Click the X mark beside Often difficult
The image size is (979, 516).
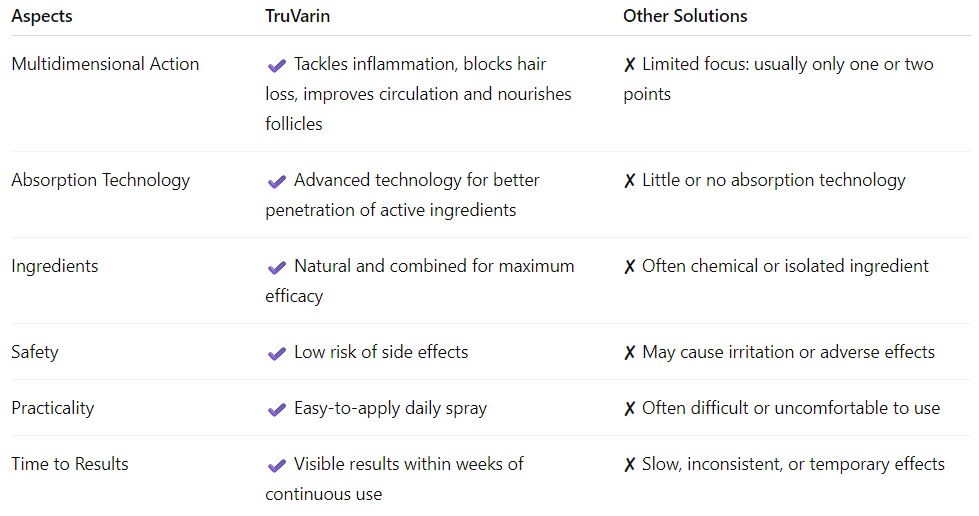coord(630,409)
